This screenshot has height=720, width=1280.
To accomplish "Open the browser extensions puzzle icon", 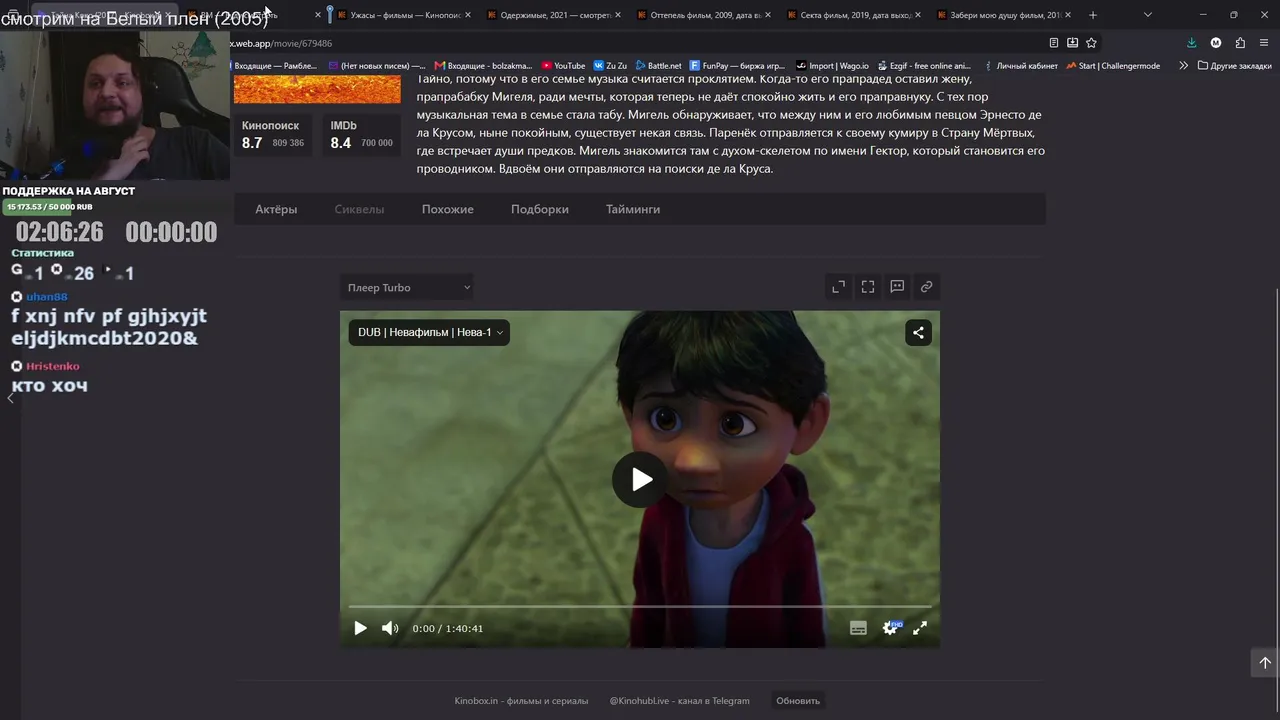I will [1240, 43].
